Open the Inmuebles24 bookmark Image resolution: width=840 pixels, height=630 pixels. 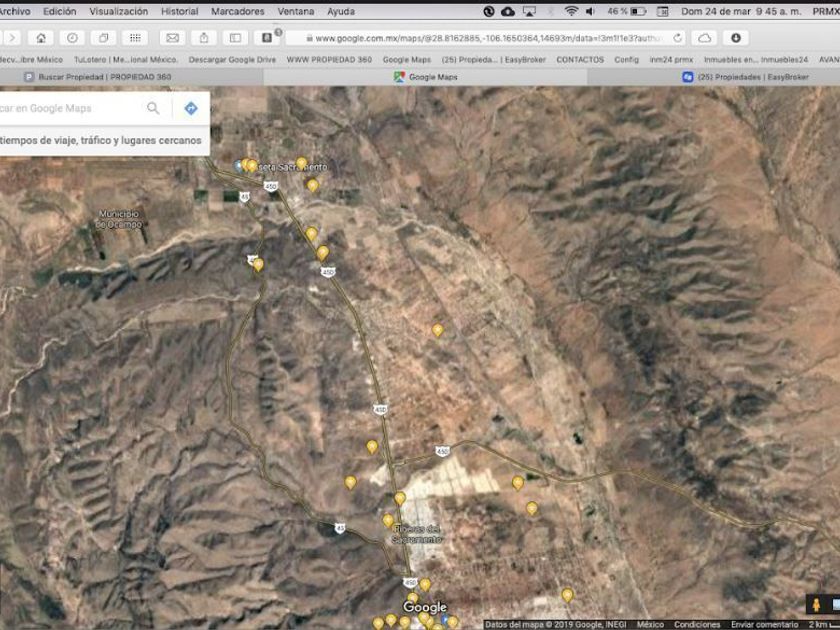tap(755, 59)
